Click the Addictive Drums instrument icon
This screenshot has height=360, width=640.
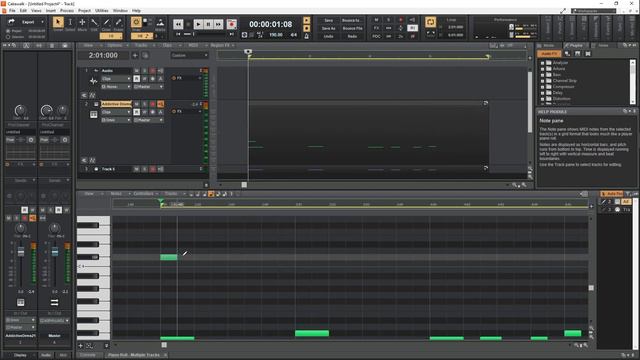pos(93,115)
